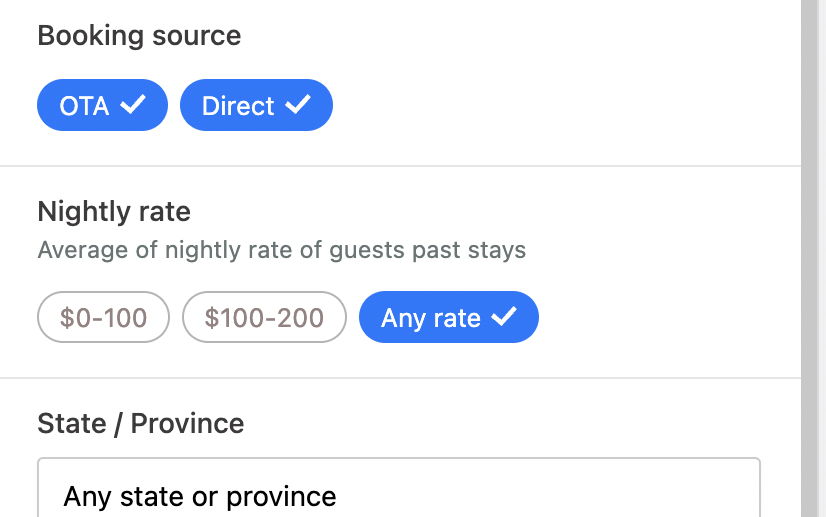This screenshot has height=517, width=826.
Task: Click the checkmark icon on Direct chip
Action: [298, 105]
